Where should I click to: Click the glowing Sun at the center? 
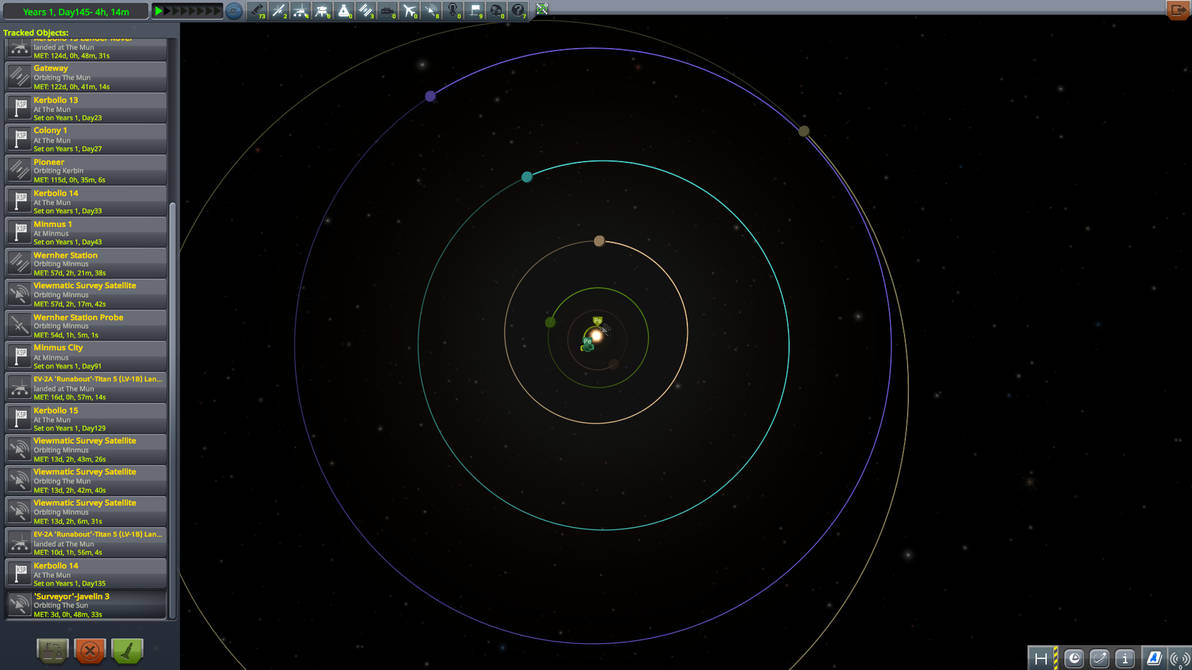coord(597,335)
